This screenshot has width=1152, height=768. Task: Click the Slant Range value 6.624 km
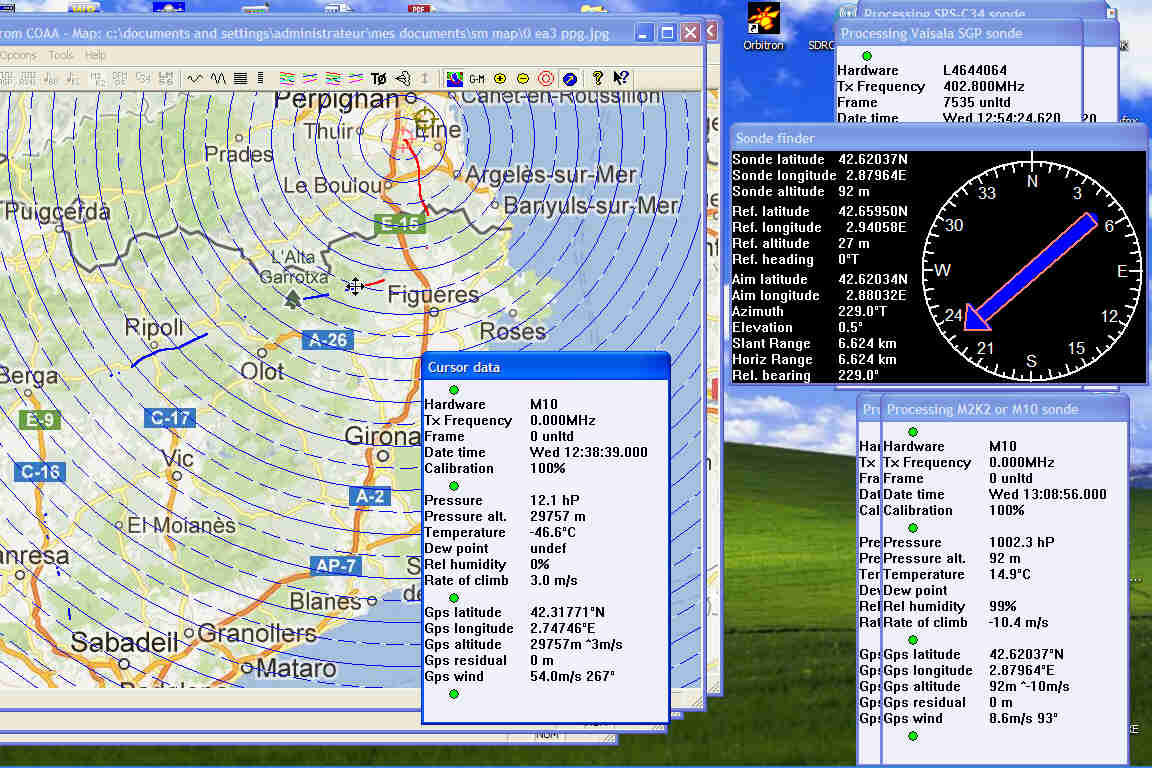tap(867, 343)
